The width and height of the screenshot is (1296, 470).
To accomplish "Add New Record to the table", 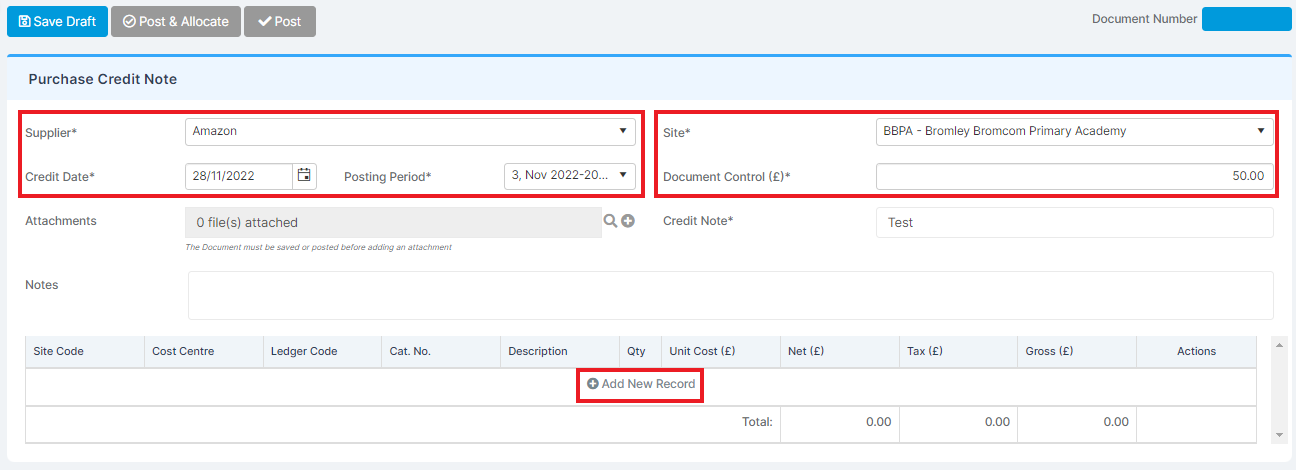I will point(640,384).
